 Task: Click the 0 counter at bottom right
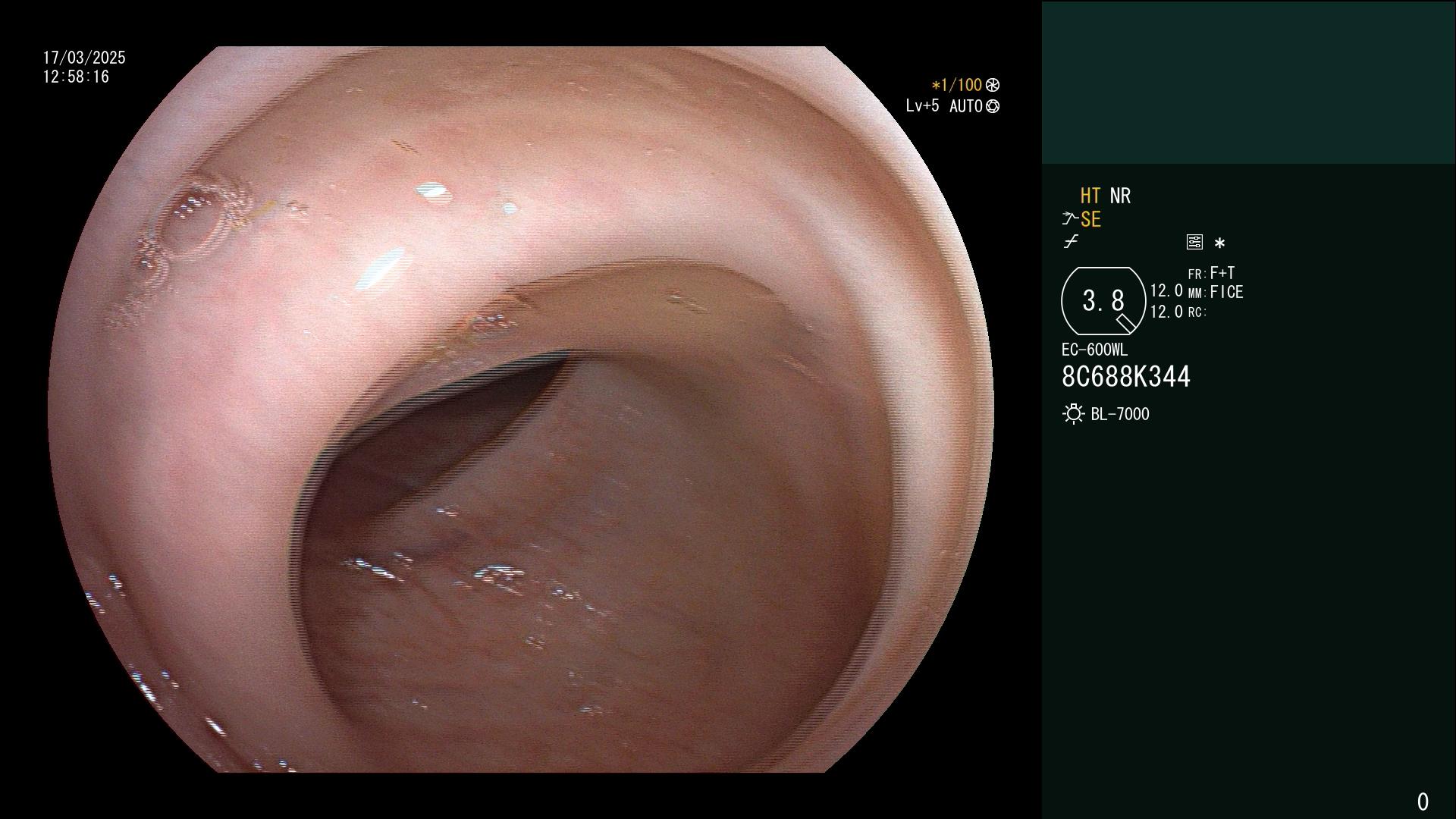click(1423, 802)
